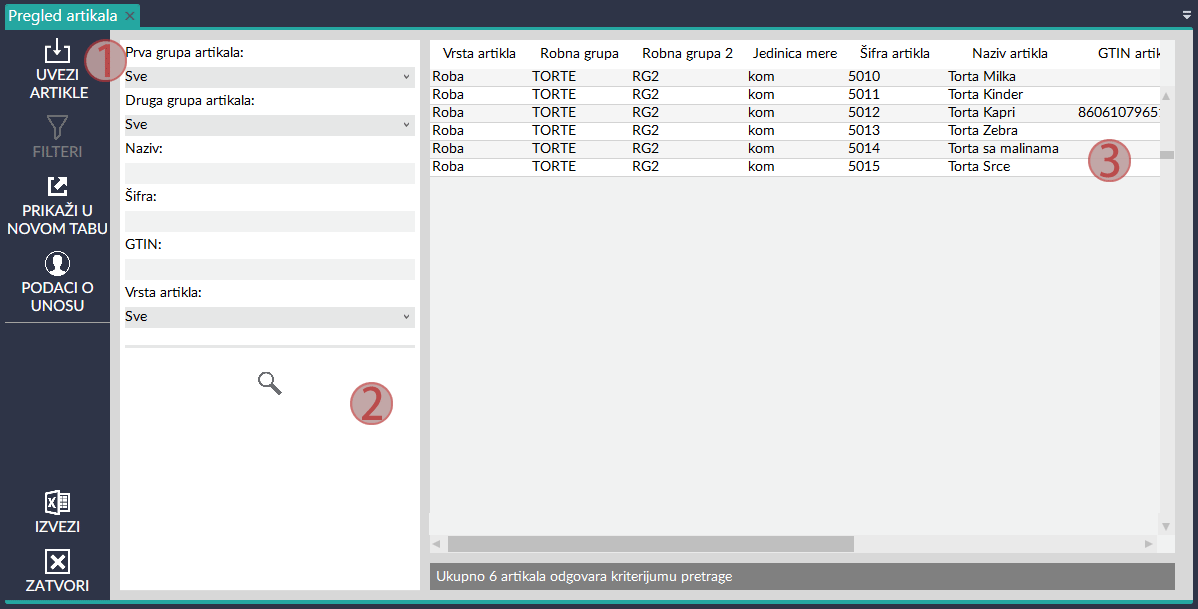Open the tab list dropdown arrow at the top right

[x=1187, y=15]
